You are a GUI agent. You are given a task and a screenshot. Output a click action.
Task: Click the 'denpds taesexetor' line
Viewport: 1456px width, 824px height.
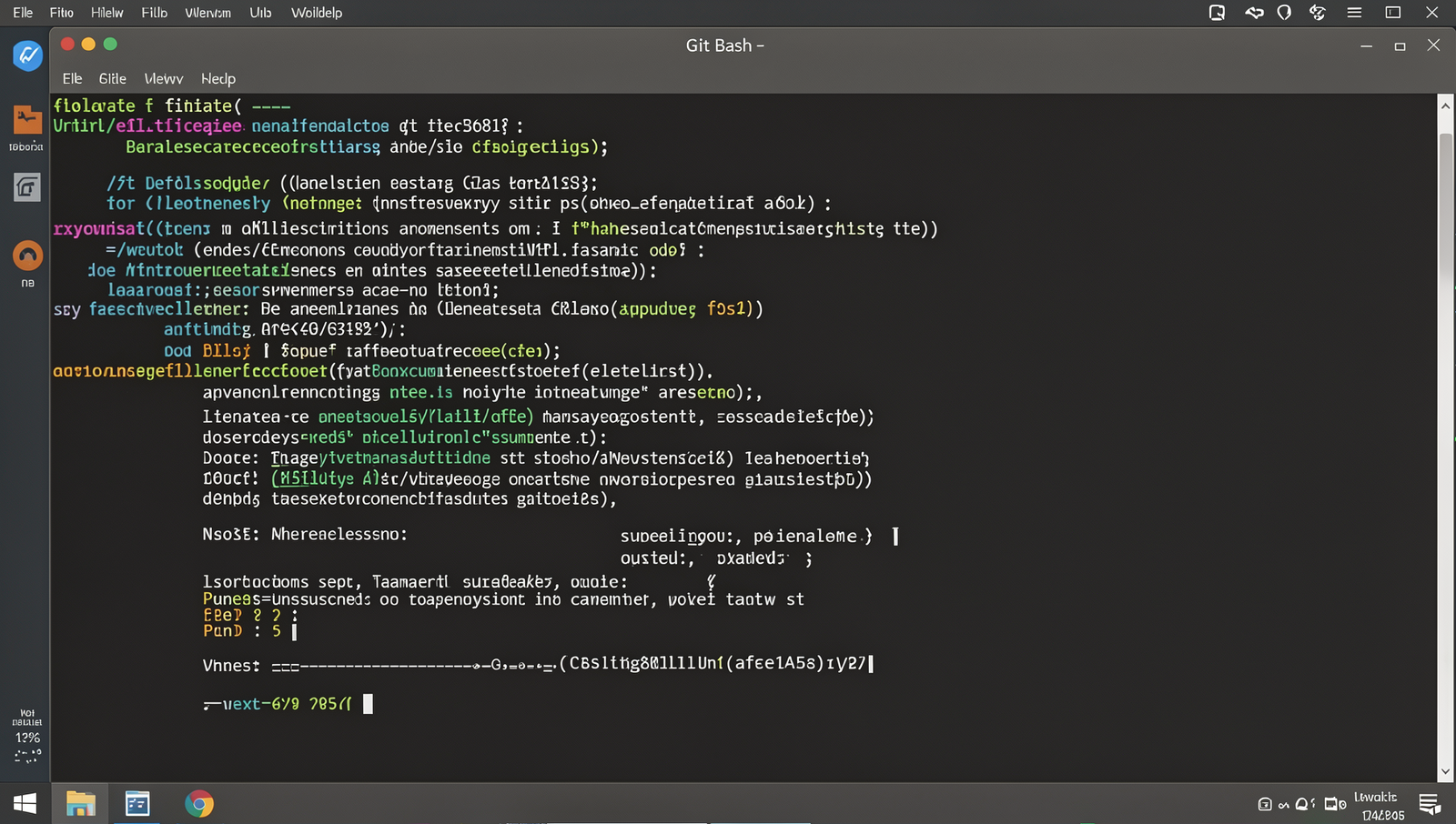(x=409, y=498)
